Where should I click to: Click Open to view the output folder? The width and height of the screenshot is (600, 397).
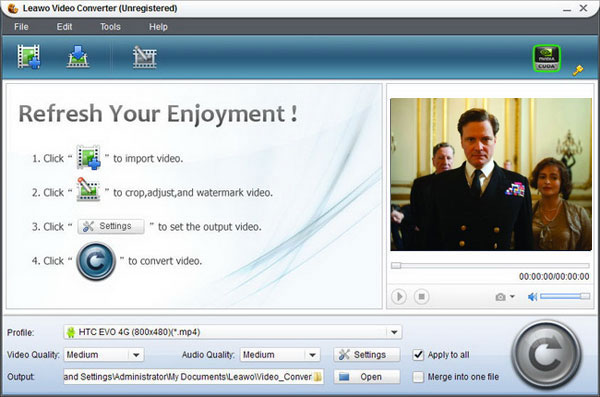367,377
